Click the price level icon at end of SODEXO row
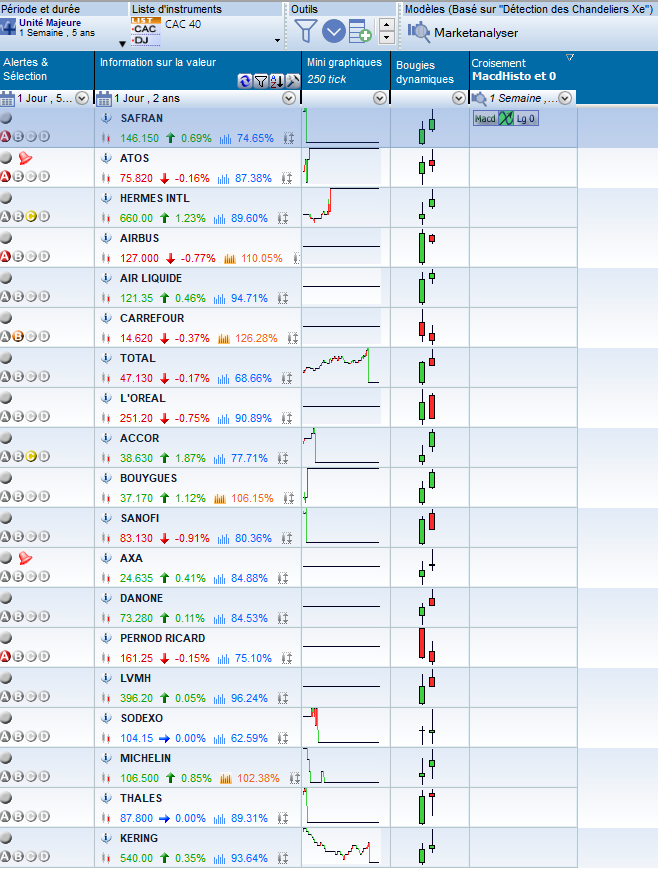Screen dimensions: 658x873 click(x=283, y=738)
